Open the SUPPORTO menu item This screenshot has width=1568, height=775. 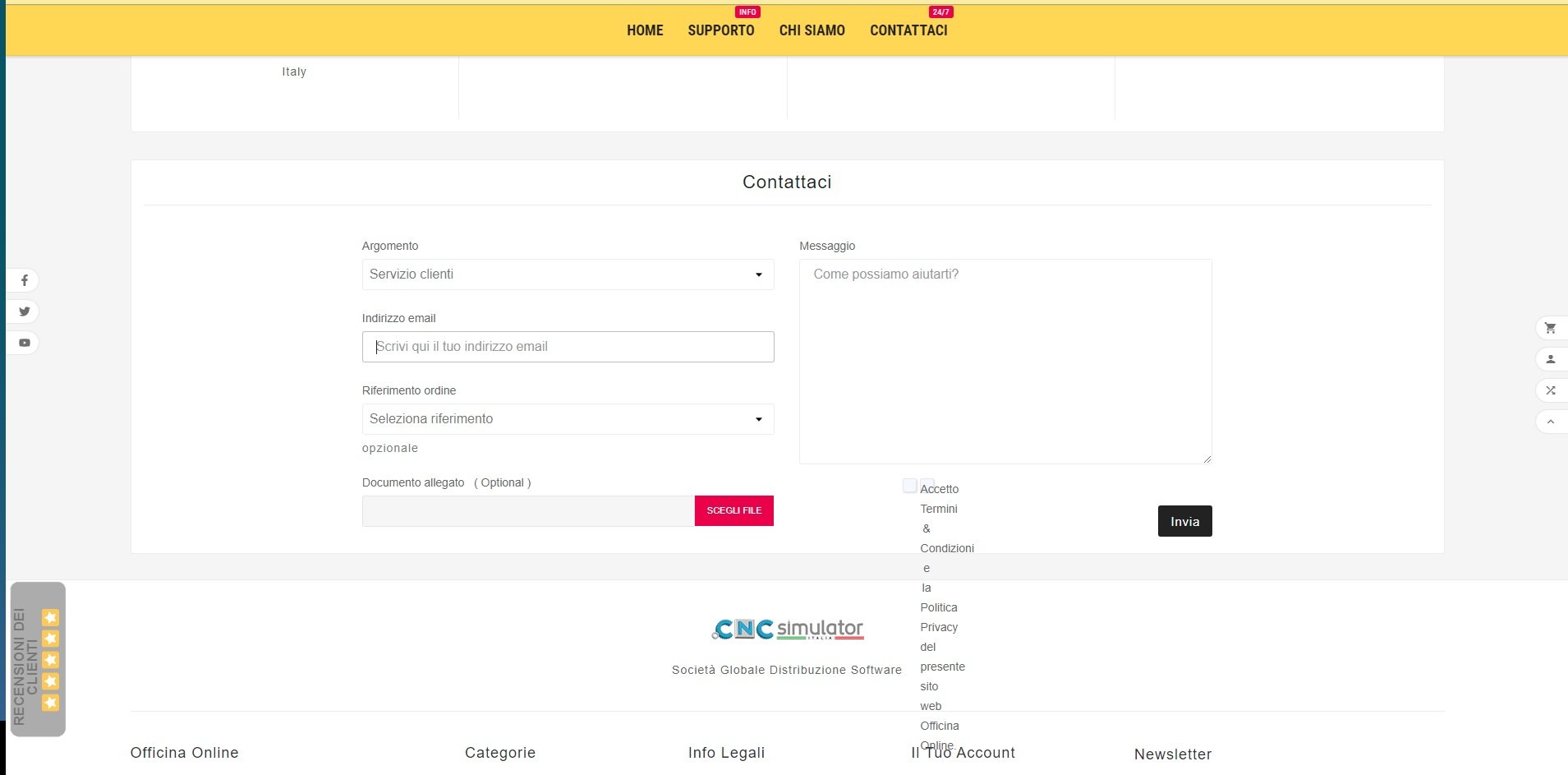[721, 30]
